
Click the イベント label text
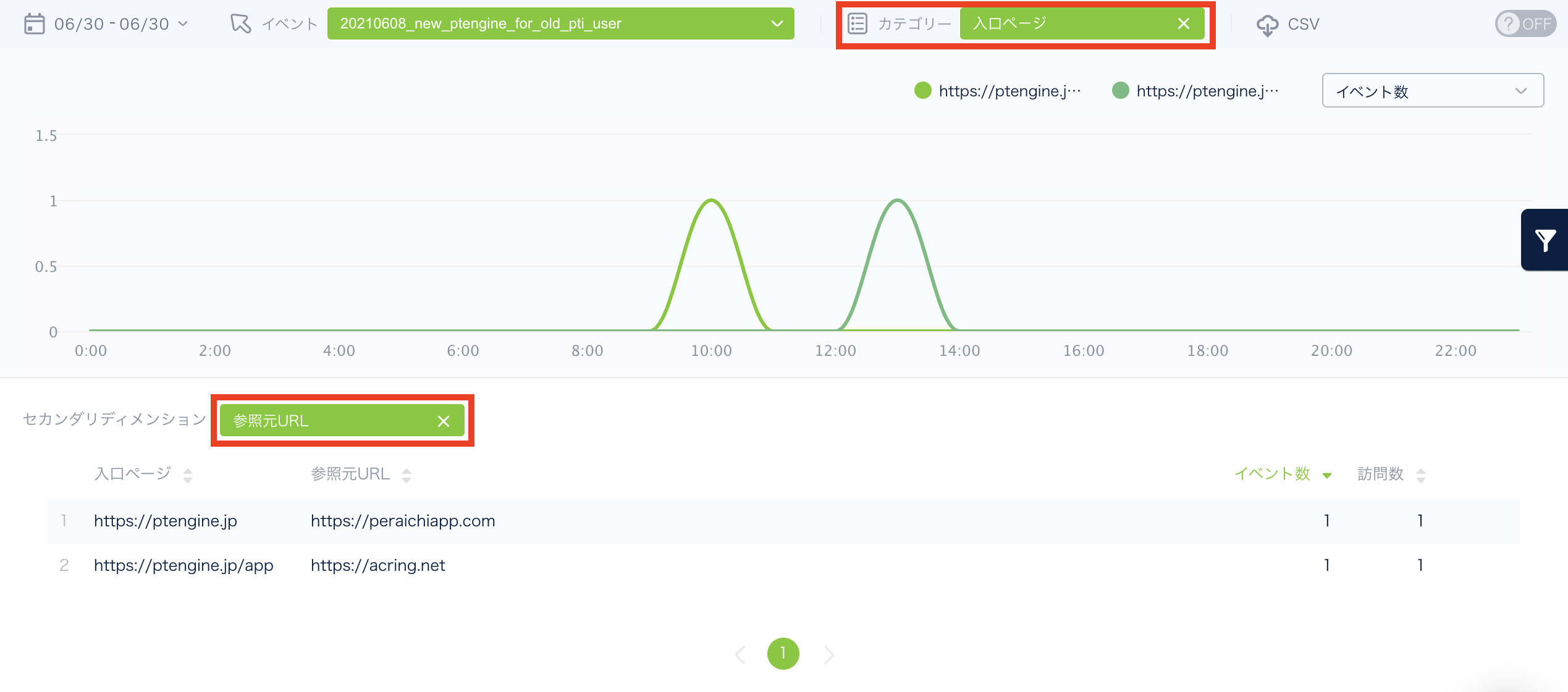tap(290, 24)
